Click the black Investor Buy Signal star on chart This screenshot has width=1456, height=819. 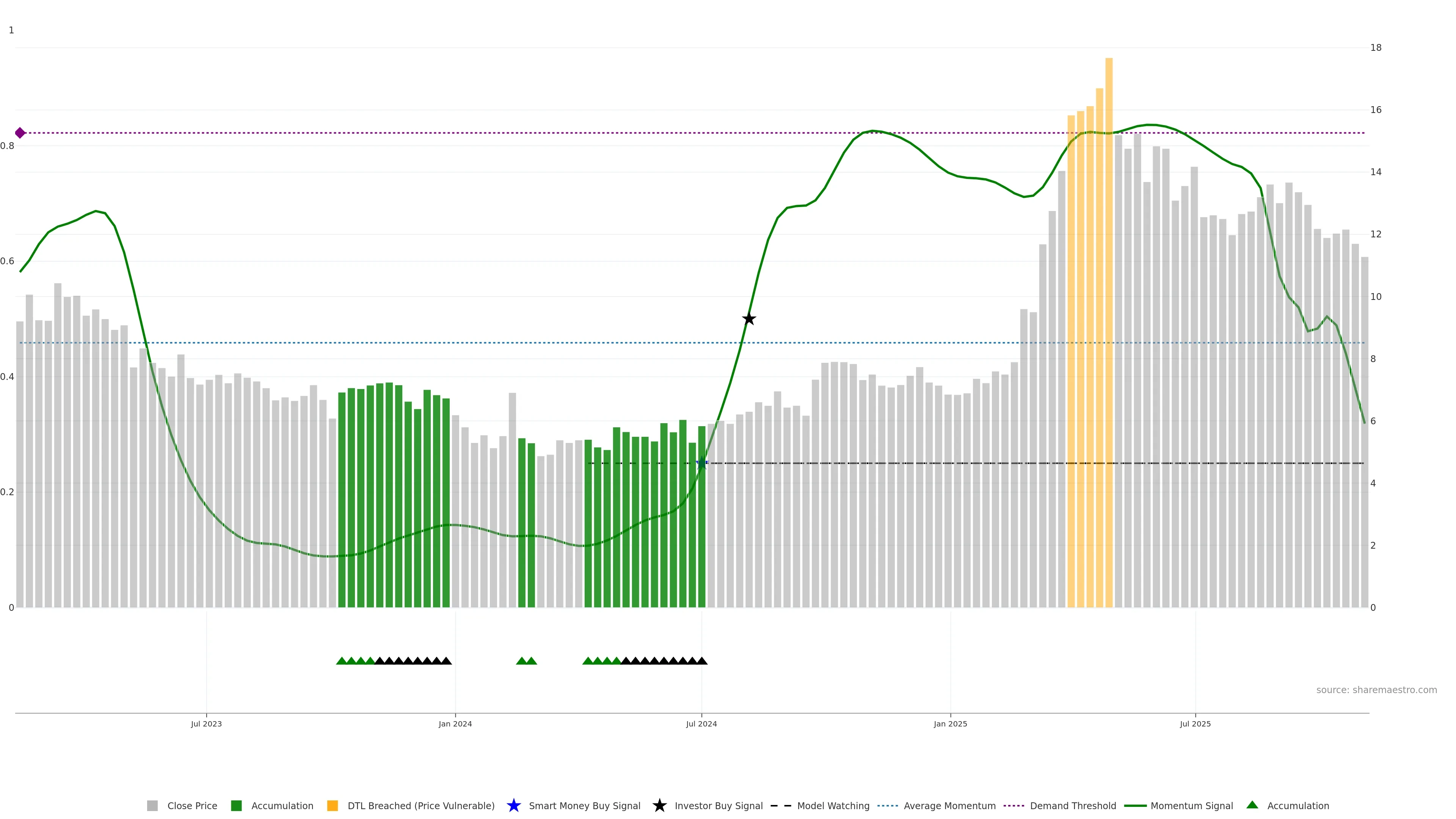[x=748, y=319]
